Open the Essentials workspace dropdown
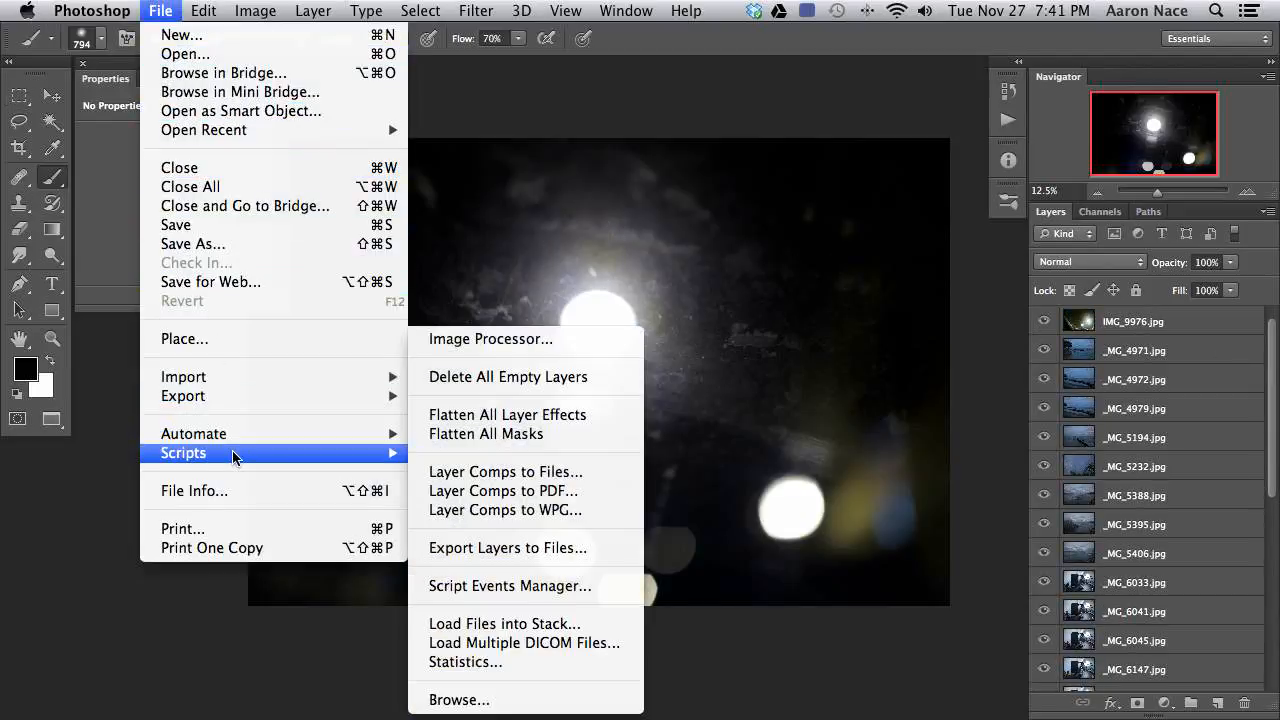The width and height of the screenshot is (1280, 720). click(1217, 39)
